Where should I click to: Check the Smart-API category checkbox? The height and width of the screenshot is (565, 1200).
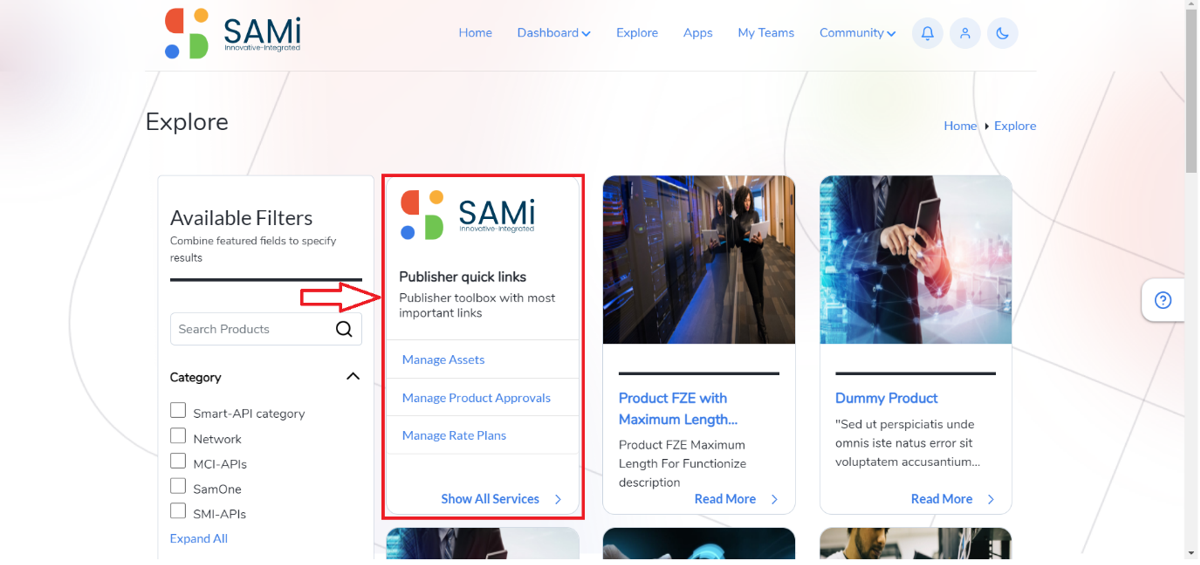(178, 410)
